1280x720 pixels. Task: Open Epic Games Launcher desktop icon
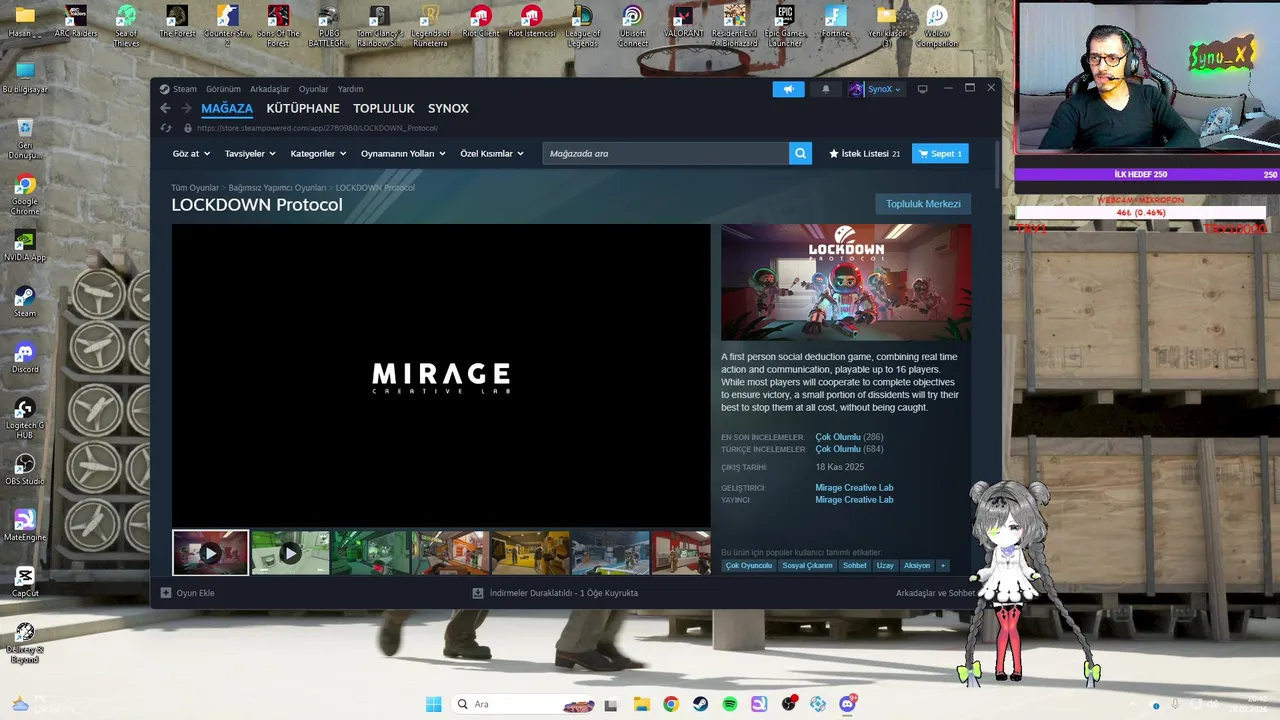pos(785,26)
